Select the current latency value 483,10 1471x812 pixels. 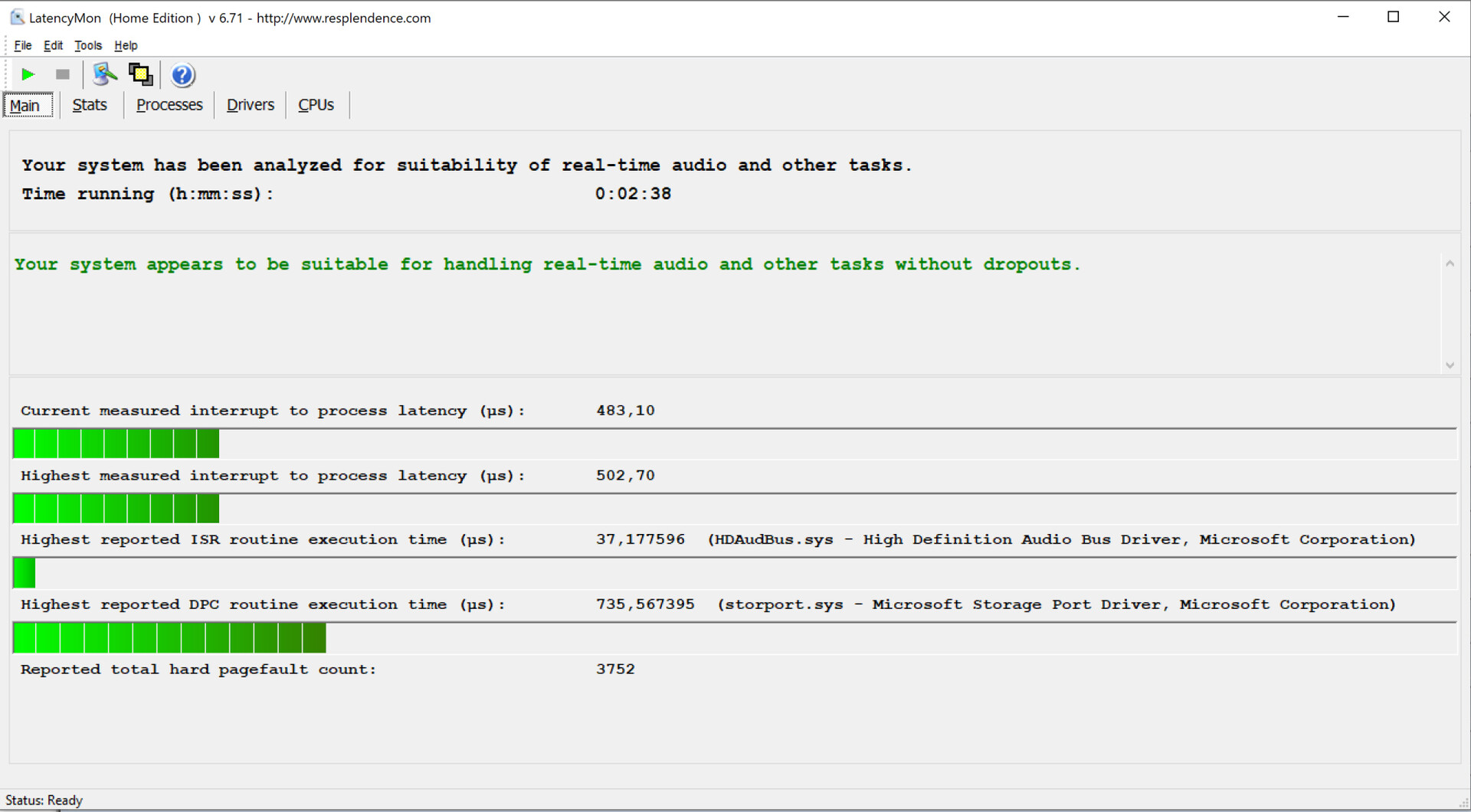[x=625, y=411]
